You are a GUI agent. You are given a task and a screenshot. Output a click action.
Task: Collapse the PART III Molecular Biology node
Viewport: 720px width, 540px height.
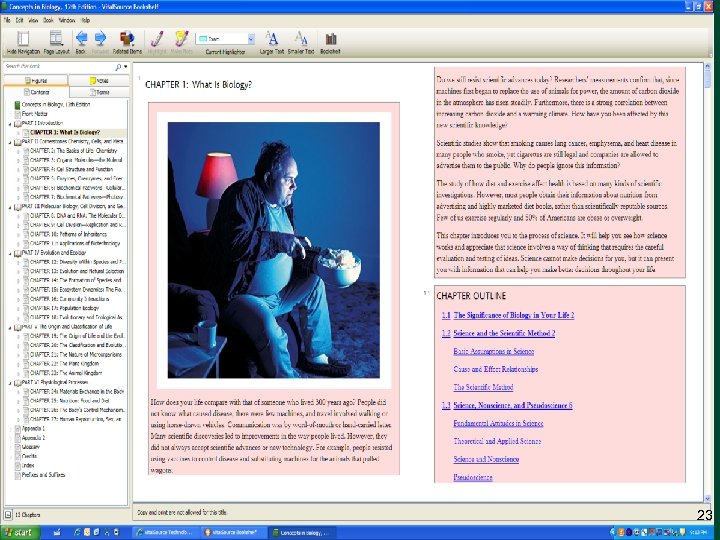point(10,207)
